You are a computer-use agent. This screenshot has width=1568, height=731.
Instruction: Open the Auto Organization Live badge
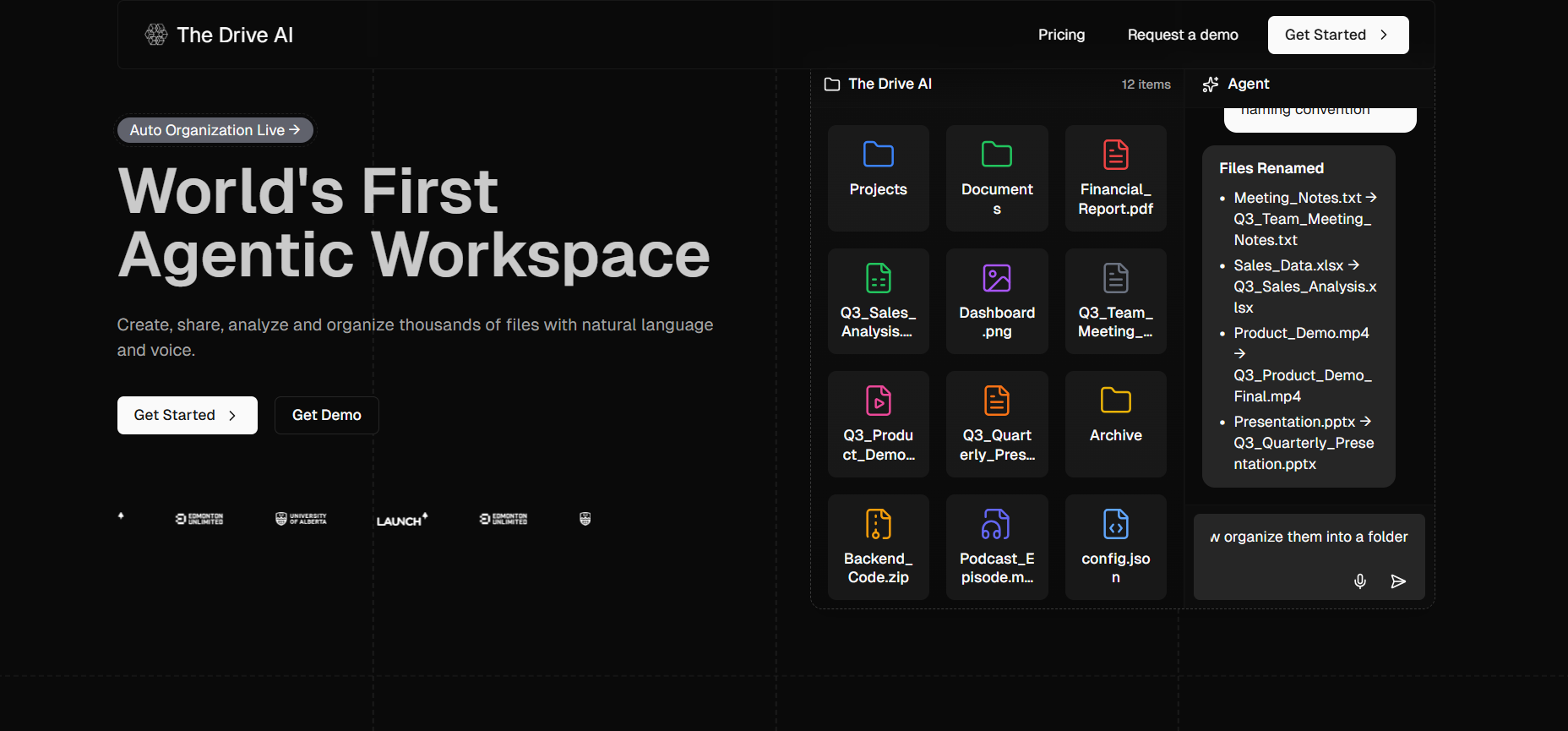pos(215,130)
